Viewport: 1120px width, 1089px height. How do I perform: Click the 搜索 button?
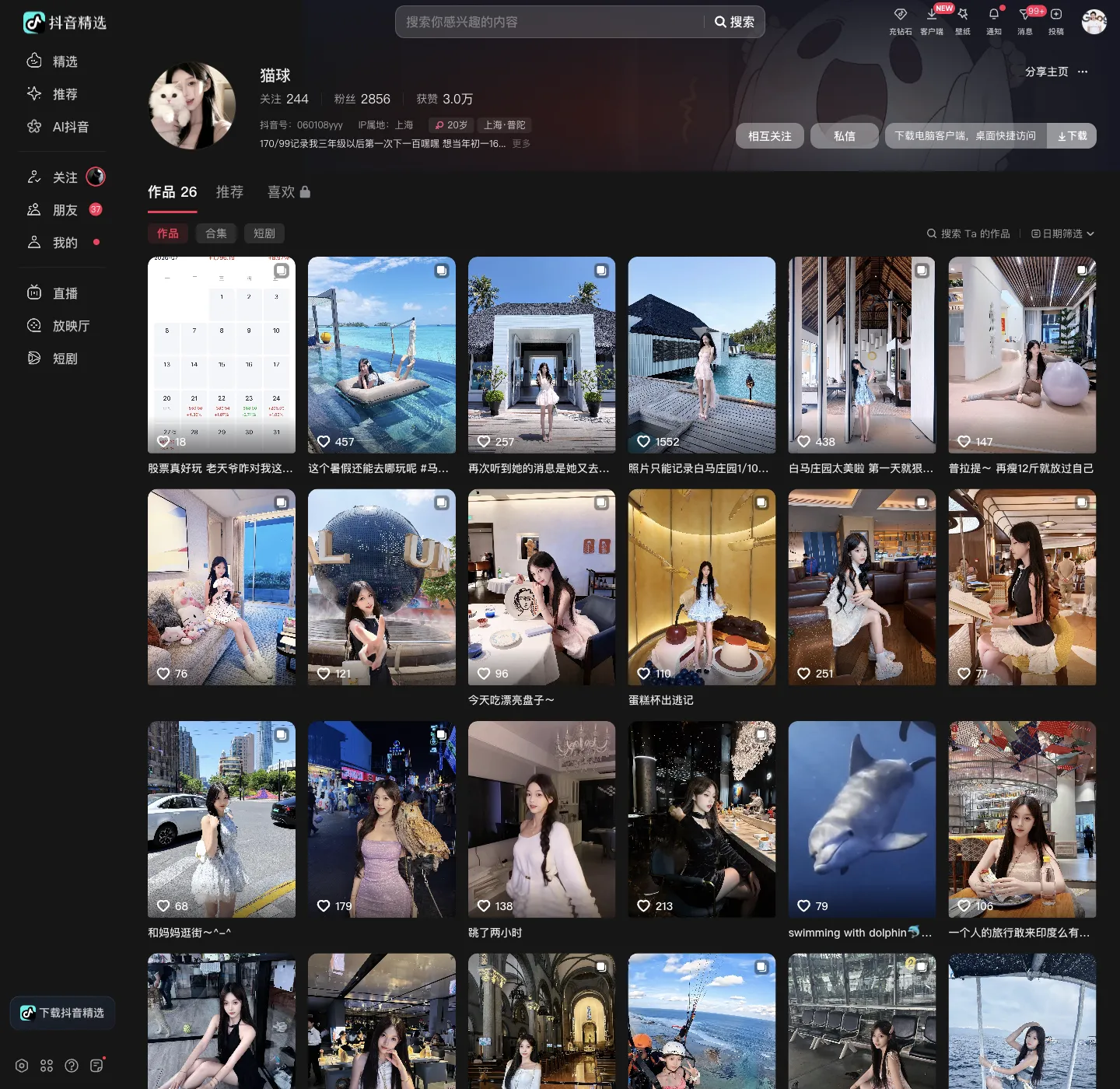734,22
